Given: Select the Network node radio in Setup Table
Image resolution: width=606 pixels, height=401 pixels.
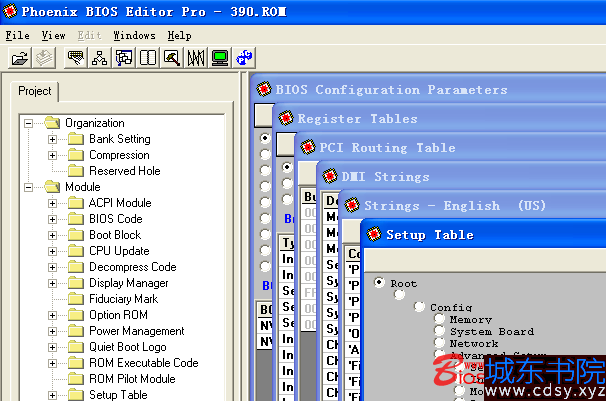Looking at the screenshot, I should pyautogui.click(x=439, y=343).
